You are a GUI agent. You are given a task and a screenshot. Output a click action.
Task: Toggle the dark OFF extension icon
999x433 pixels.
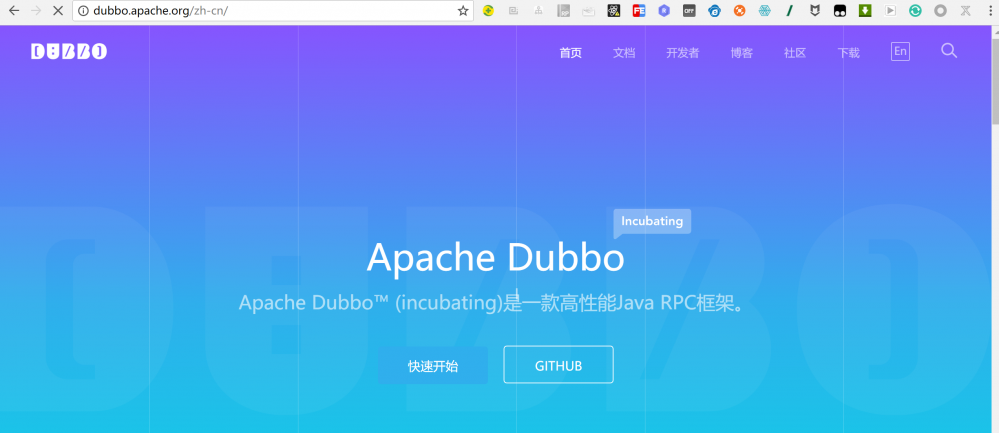689,11
